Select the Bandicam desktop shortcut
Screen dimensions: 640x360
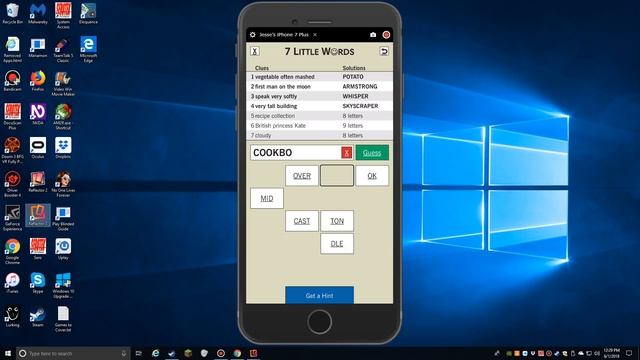(12, 81)
